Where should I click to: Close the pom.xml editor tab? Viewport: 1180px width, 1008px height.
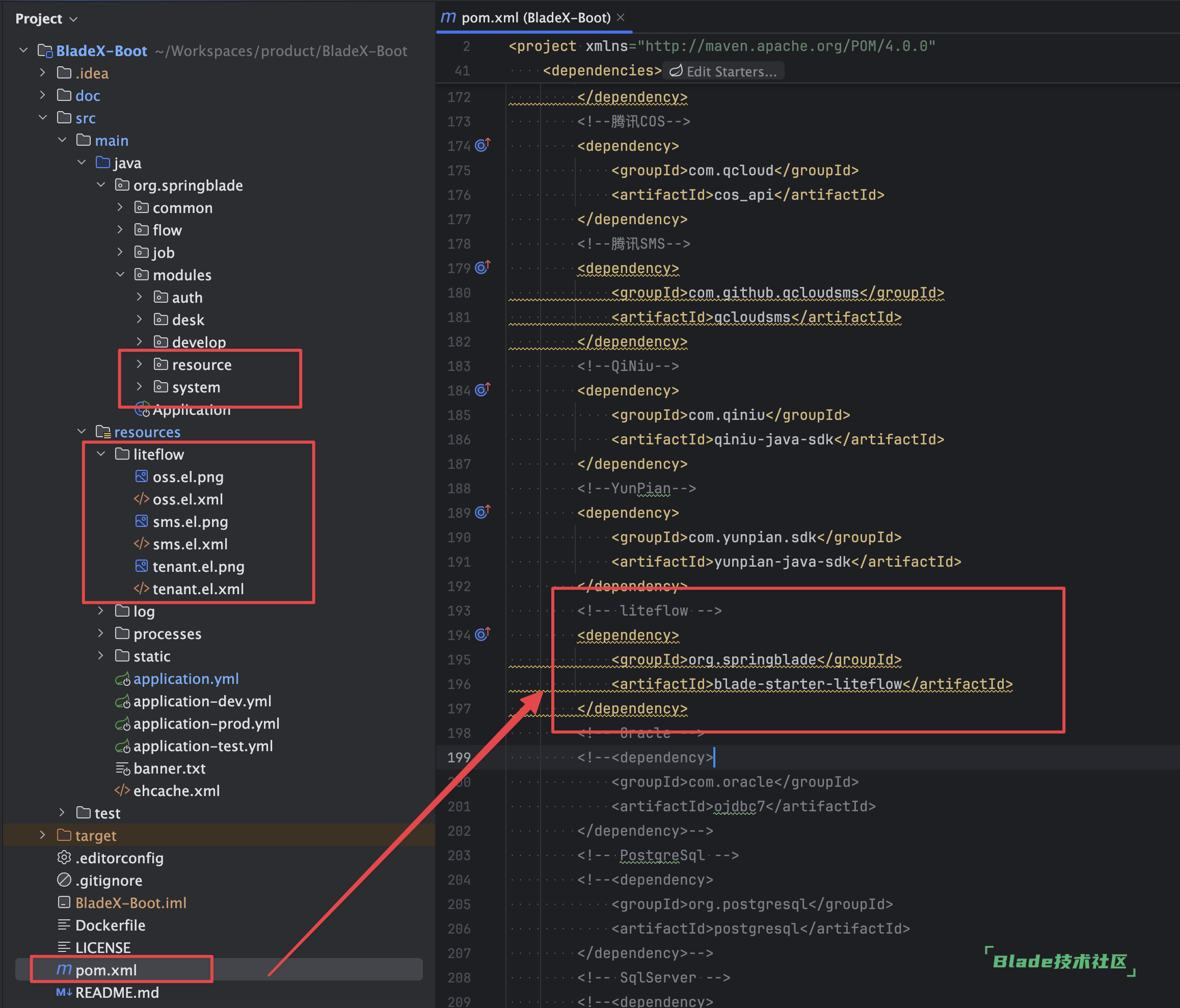621,18
